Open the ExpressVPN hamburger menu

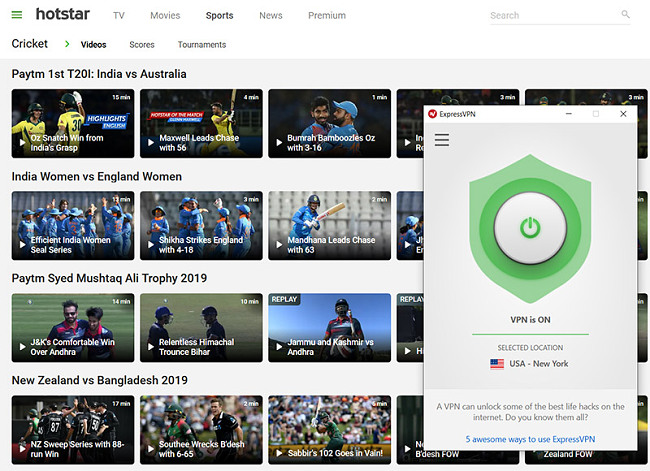[x=442, y=140]
